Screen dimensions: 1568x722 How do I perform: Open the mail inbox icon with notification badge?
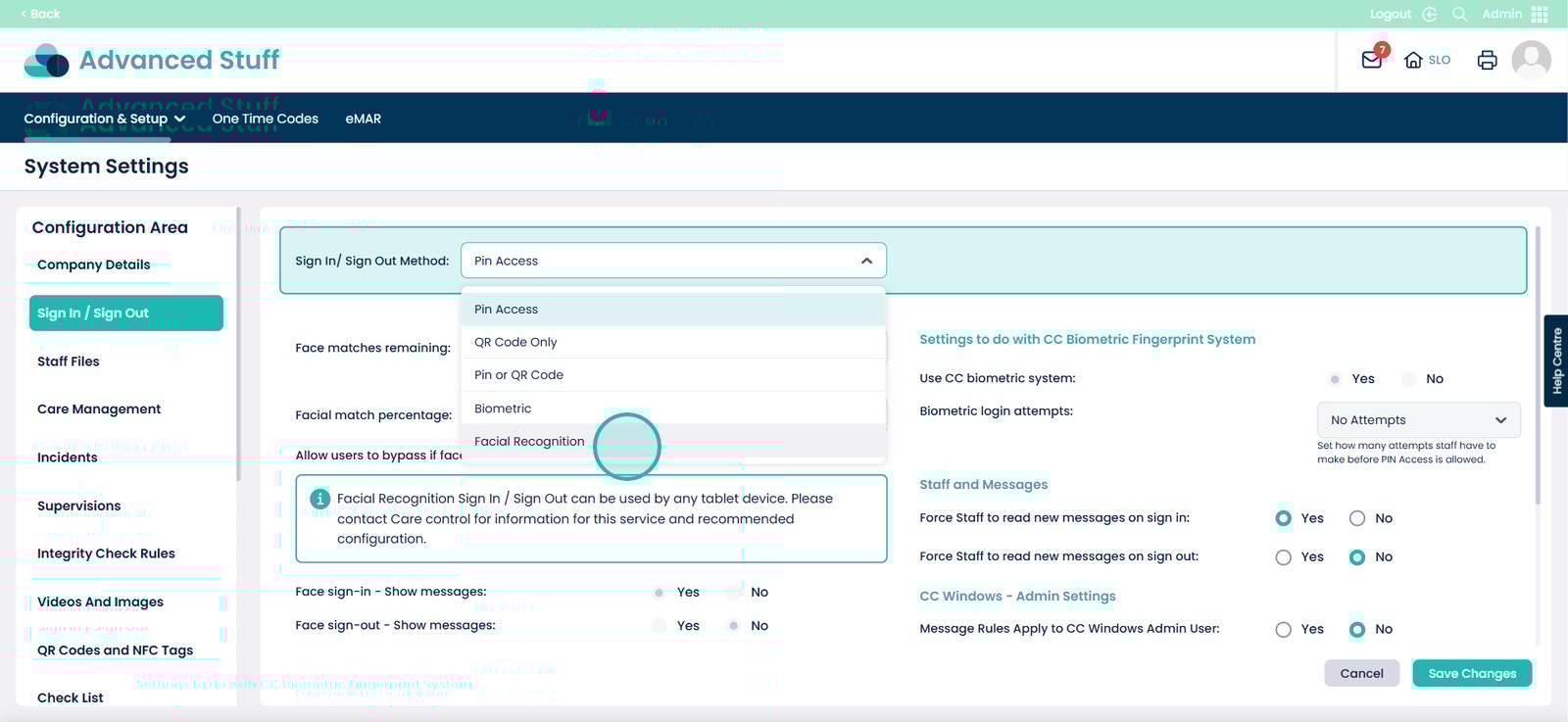pos(1372,60)
